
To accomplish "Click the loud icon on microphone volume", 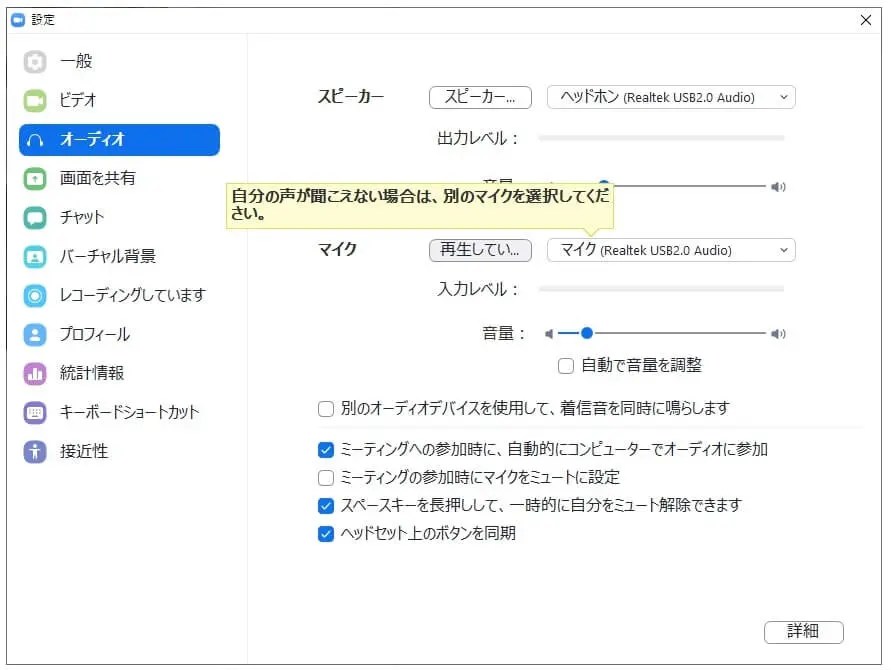I will click(778, 334).
